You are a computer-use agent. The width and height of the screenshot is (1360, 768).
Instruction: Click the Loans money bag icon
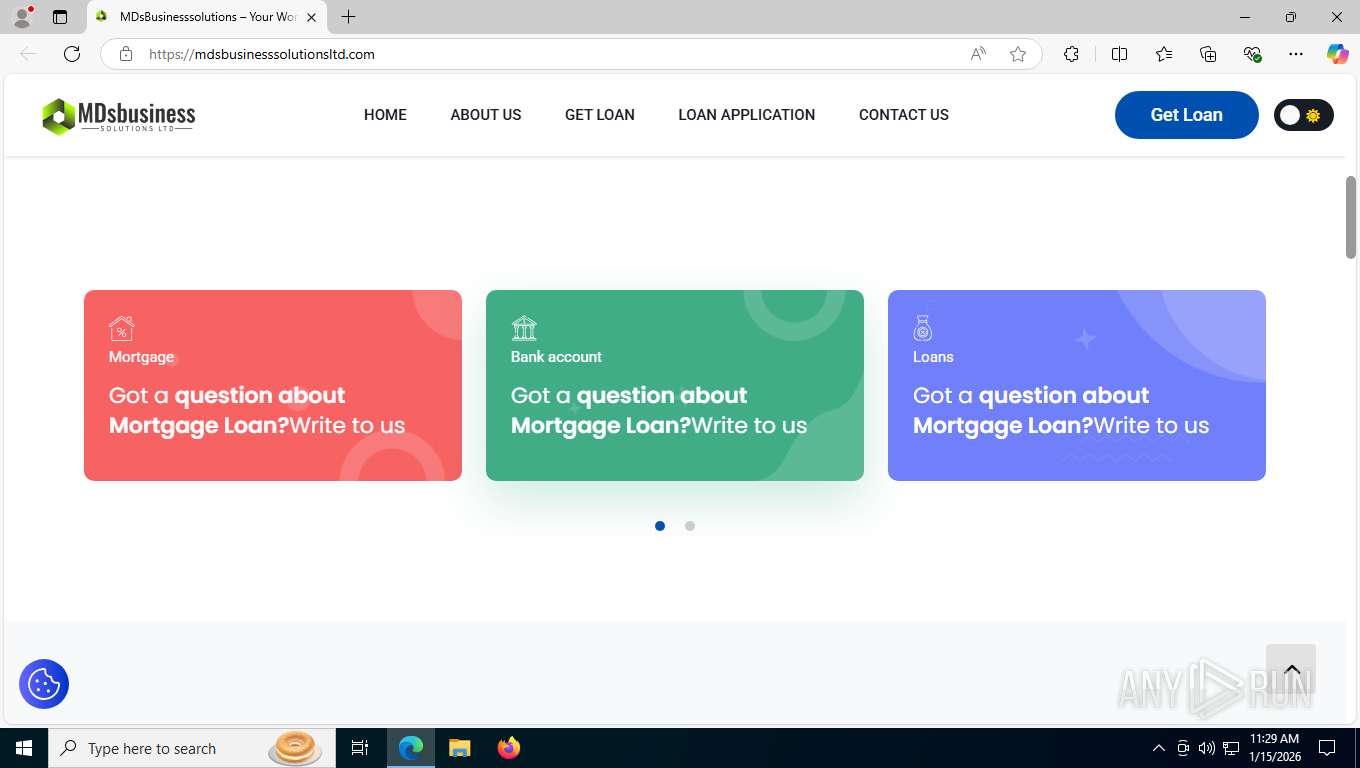click(923, 328)
